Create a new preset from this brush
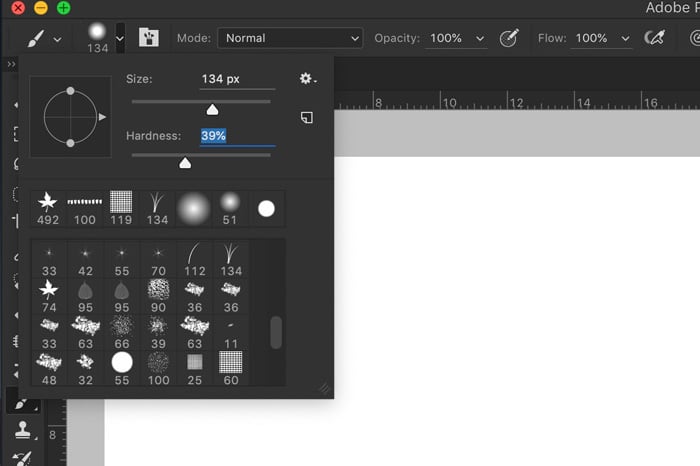Screen dimensions: 700x466 tap(307, 117)
